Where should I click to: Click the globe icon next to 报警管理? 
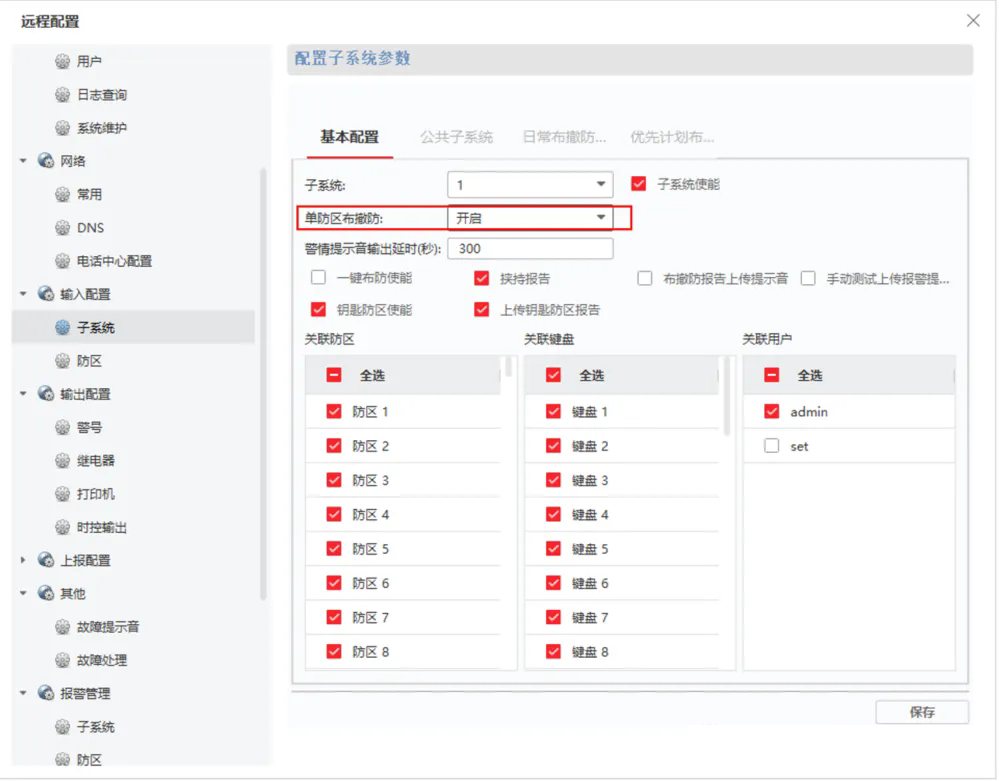coord(45,693)
